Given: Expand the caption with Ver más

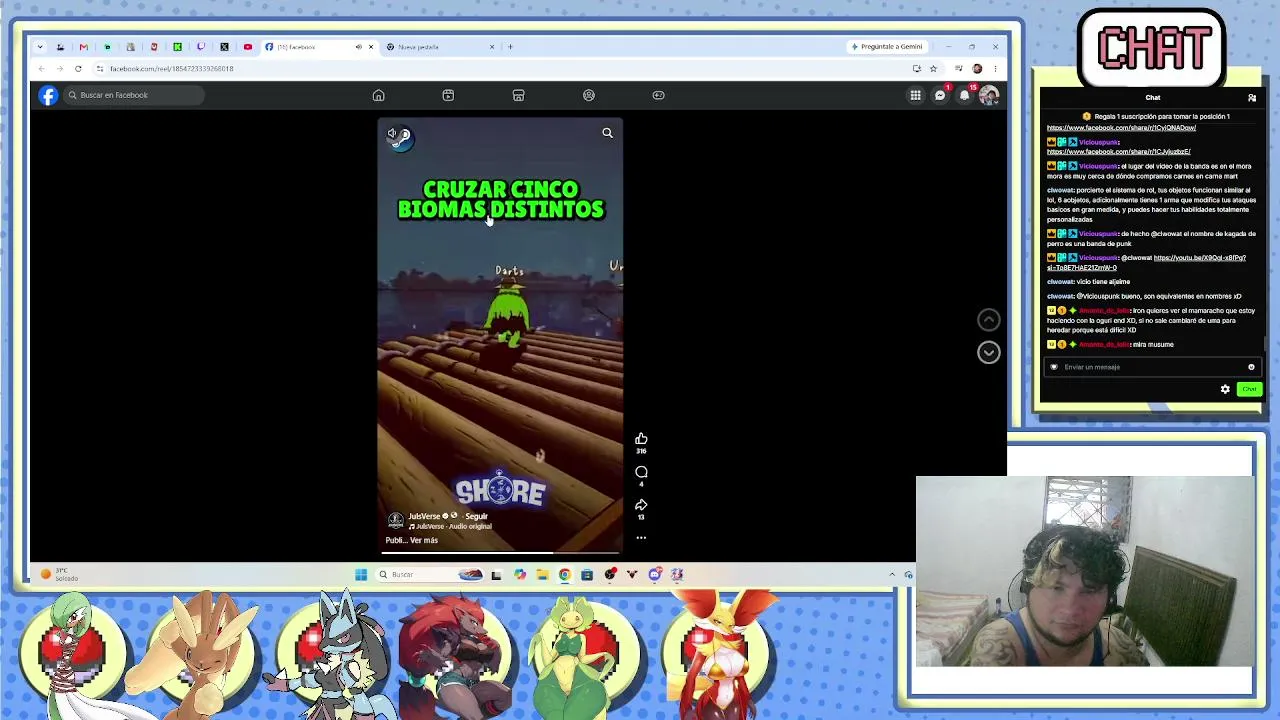Looking at the screenshot, I should [x=424, y=540].
